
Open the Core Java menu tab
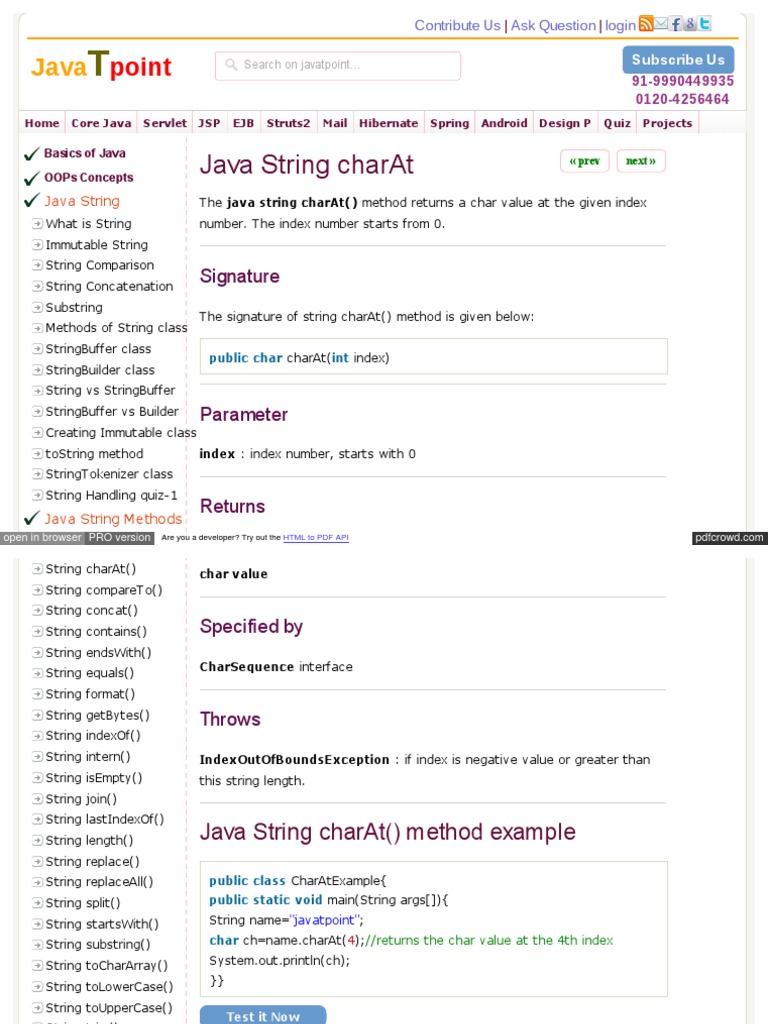click(101, 123)
